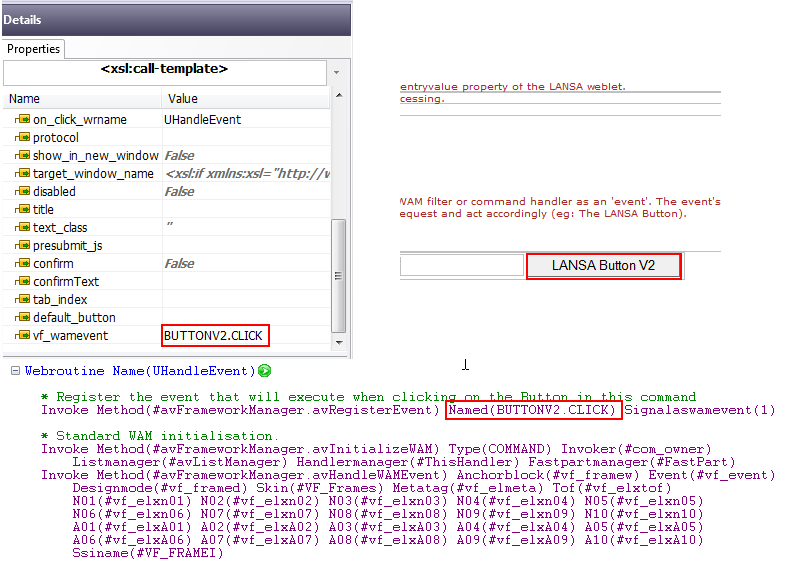The height and width of the screenshot is (572, 786).
Task: Click the title property icon
Action: [23, 209]
